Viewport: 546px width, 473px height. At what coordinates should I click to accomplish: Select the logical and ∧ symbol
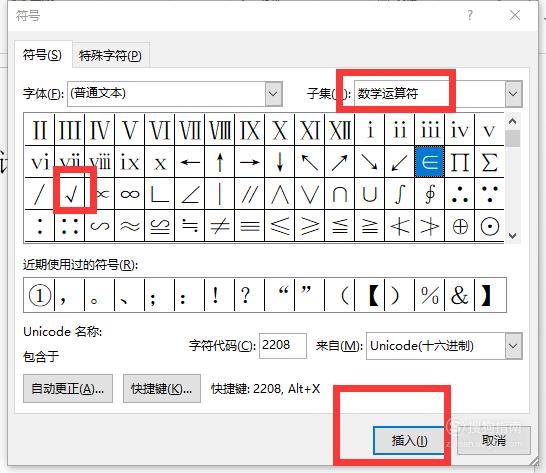click(280, 194)
